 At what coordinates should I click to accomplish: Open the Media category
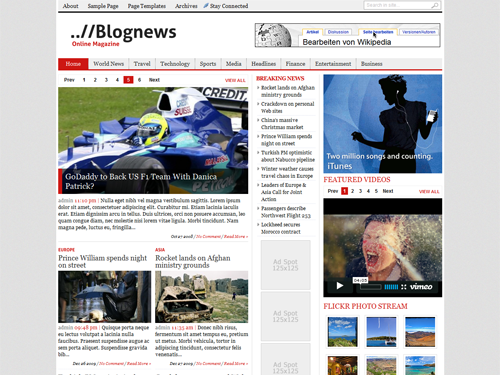point(234,64)
